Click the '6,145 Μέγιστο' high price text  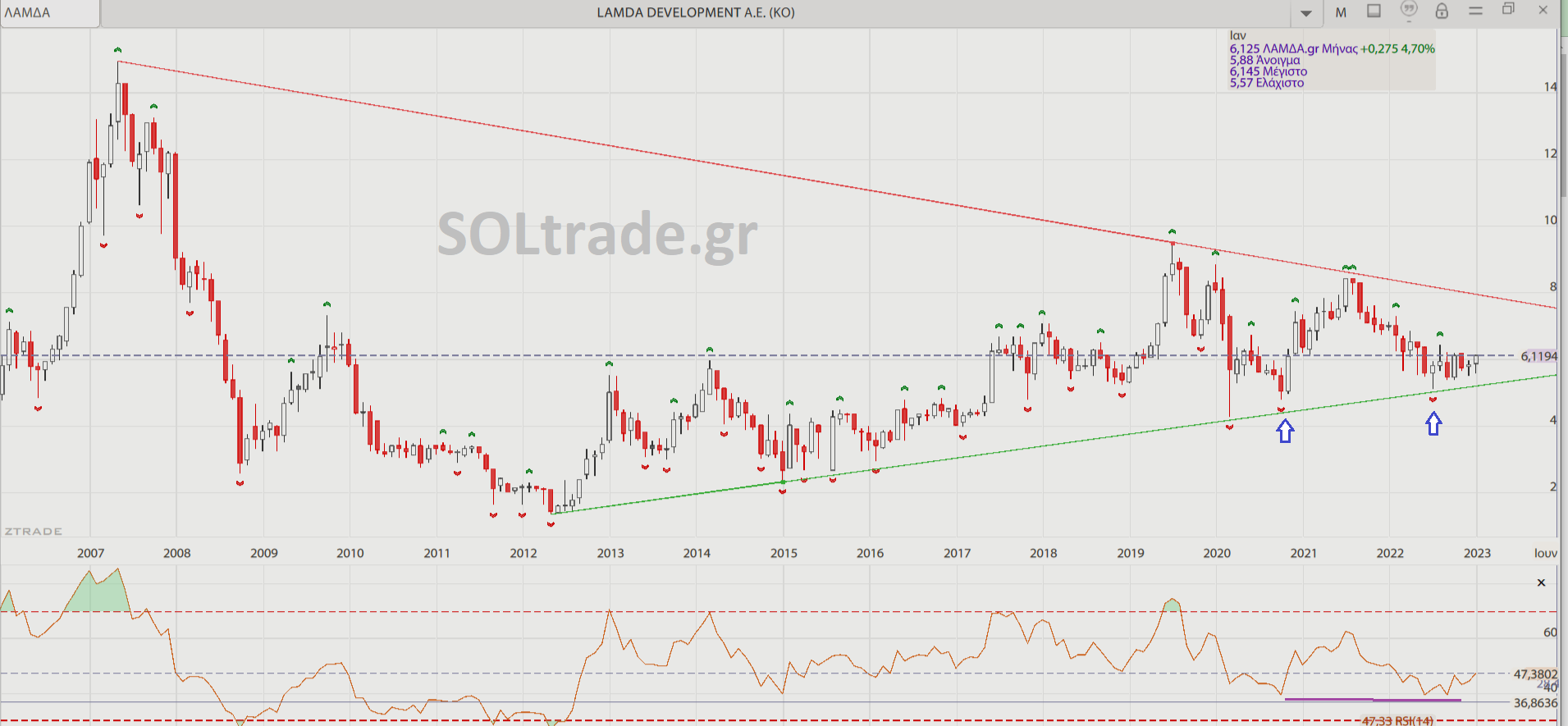tap(1269, 71)
